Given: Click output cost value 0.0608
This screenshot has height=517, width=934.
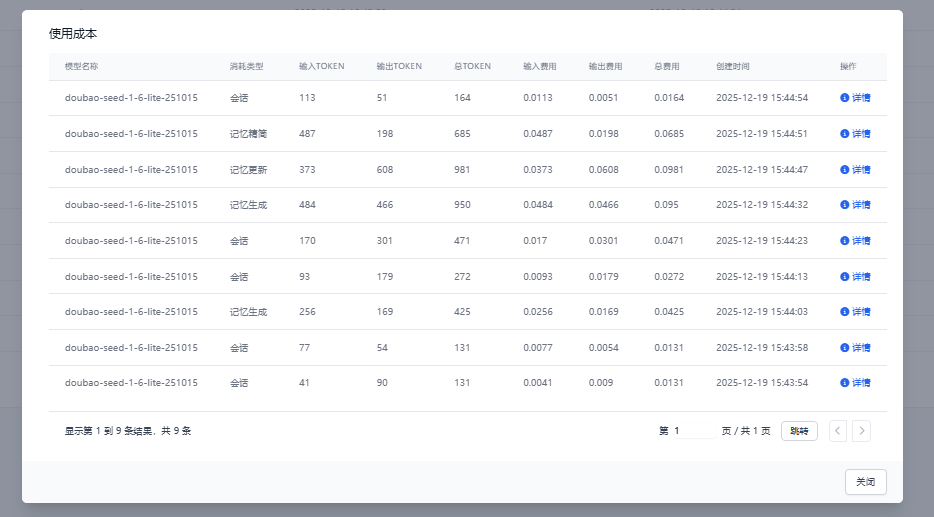Looking at the screenshot, I should coord(603,170).
